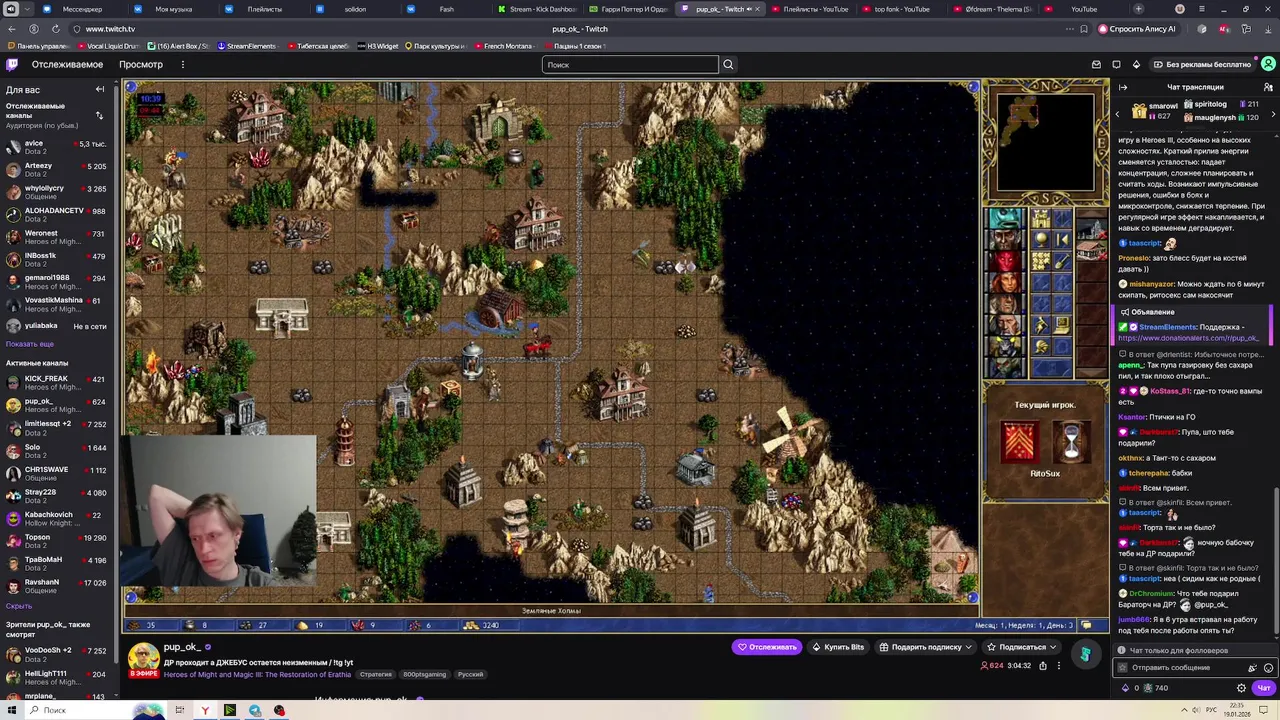Click the red player flag in game
Screen dimensions: 1280x720
tap(1019, 441)
